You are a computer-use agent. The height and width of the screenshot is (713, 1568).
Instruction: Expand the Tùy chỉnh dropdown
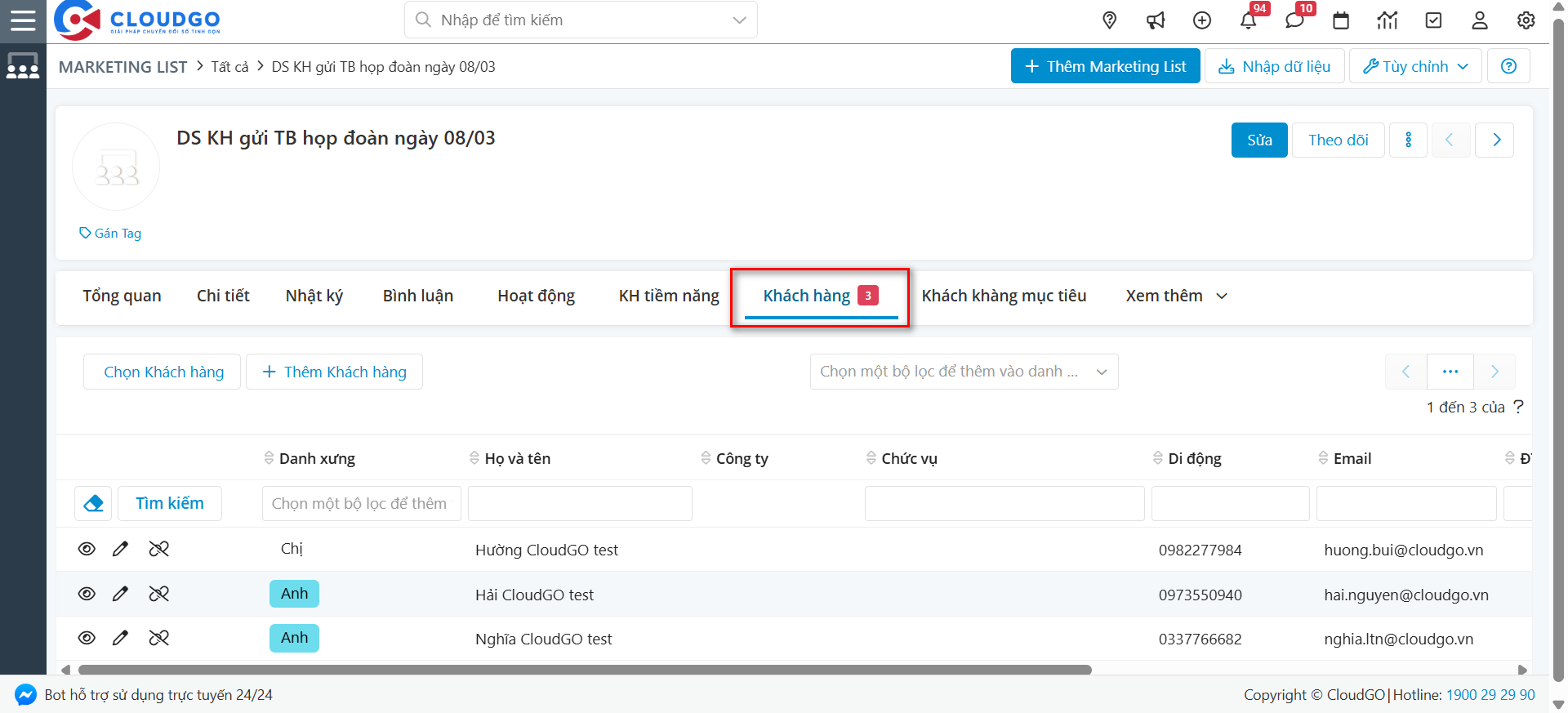pyautogui.click(x=1415, y=66)
